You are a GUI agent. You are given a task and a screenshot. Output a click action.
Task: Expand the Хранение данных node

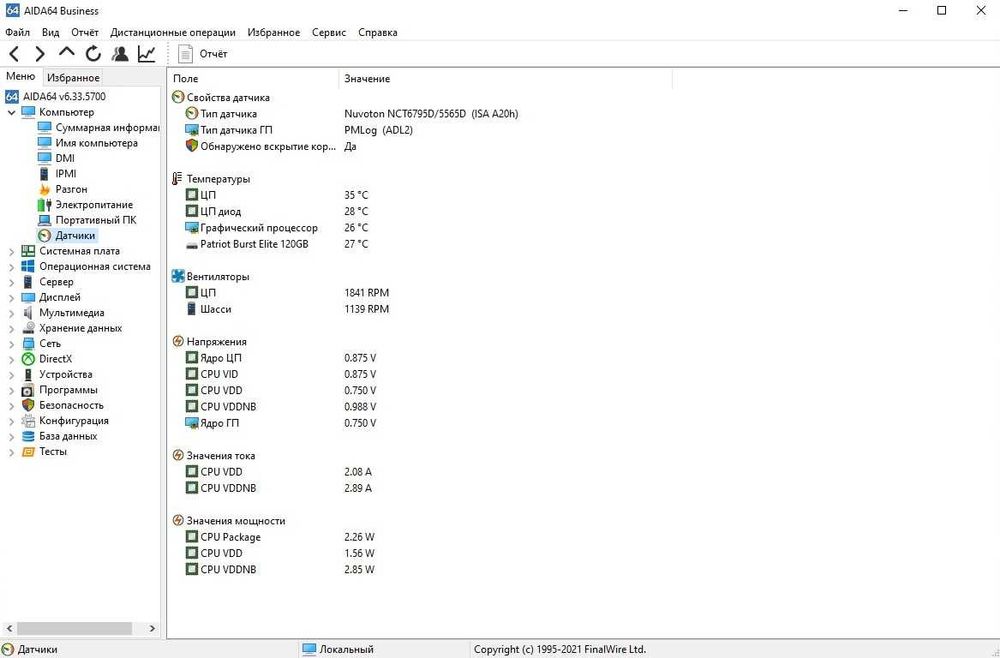11,328
